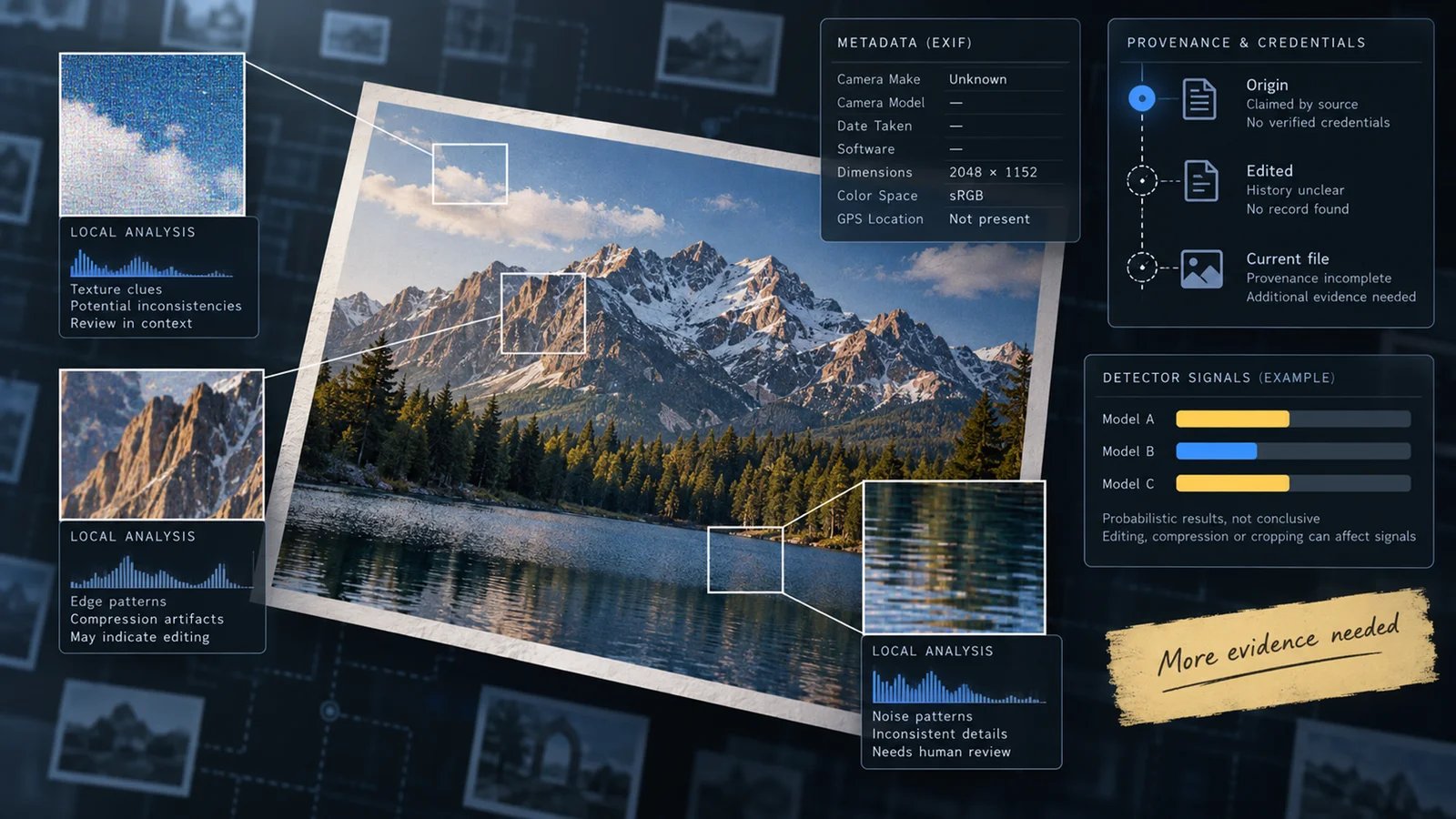Click the Origin title in provenance panel

pyautogui.click(x=1267, y=85)
